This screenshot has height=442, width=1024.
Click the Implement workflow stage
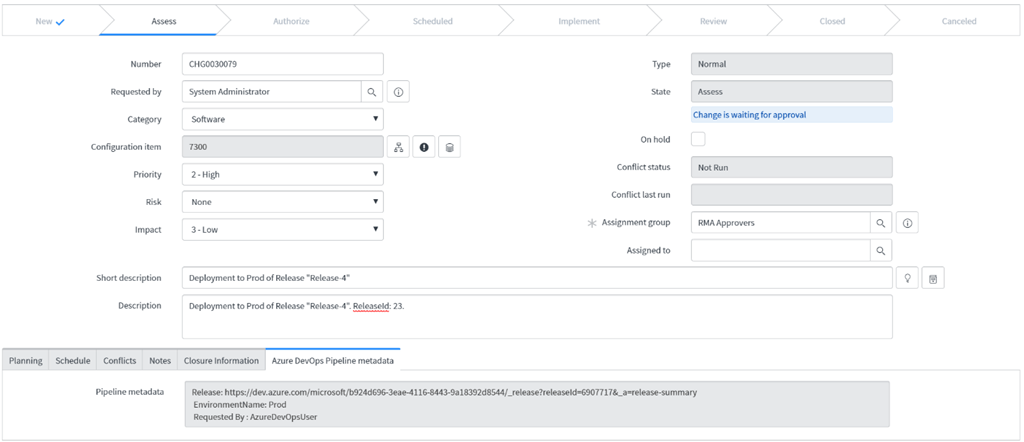coord(579,21)
